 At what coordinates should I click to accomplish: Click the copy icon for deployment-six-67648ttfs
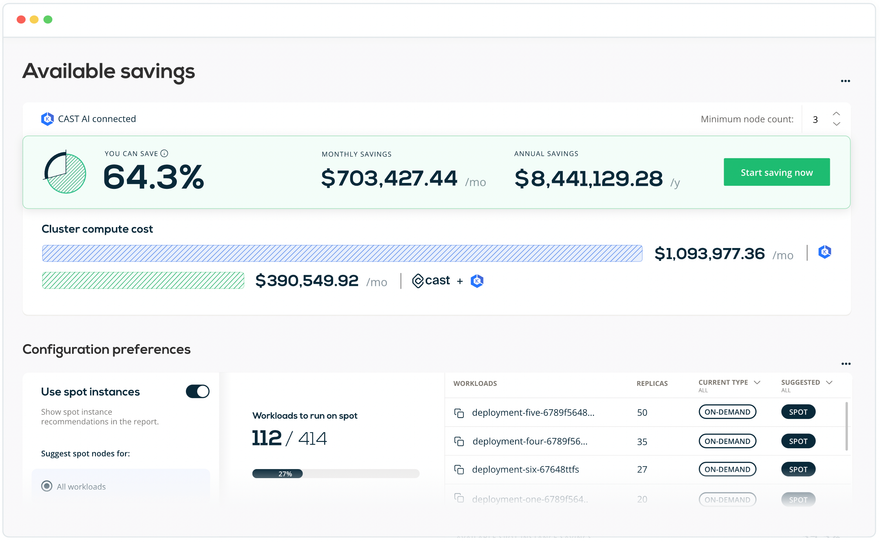click(x=459, y=470)
